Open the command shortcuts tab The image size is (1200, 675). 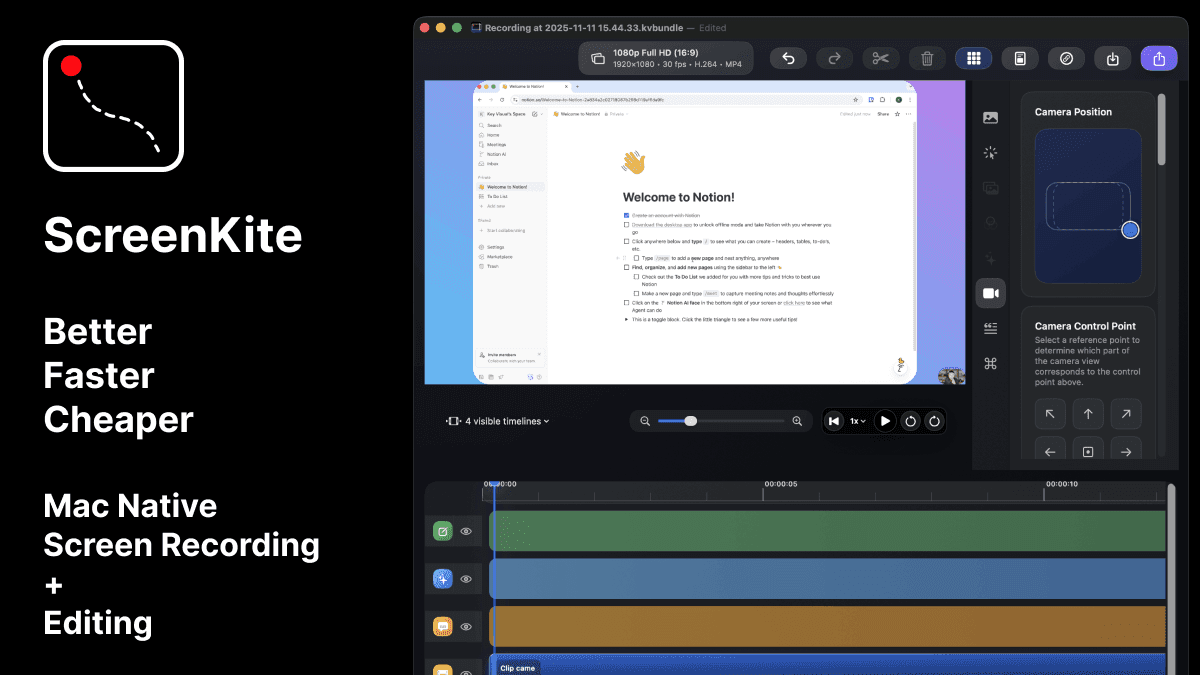(x=990, y=363)
